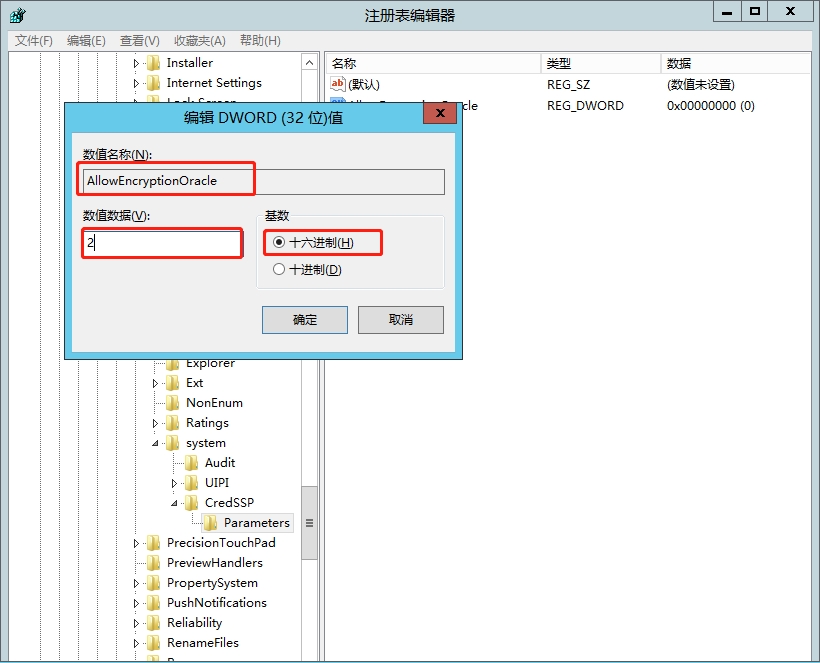This screenshot has height=663, width=820.
Task: Select the Audit folder icon
Action: click(x=192, y=463)
